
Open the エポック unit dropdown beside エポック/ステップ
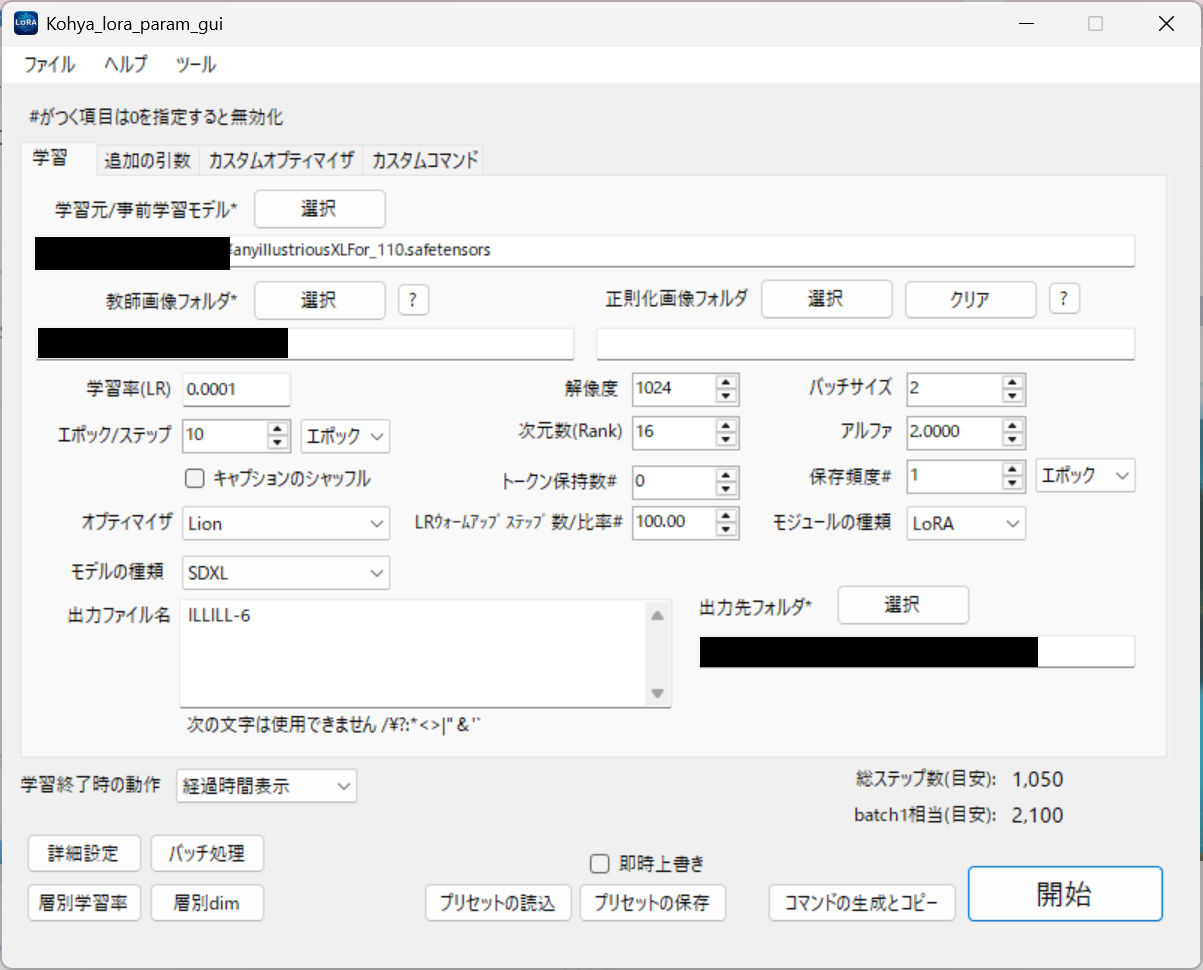coord(345,436)
